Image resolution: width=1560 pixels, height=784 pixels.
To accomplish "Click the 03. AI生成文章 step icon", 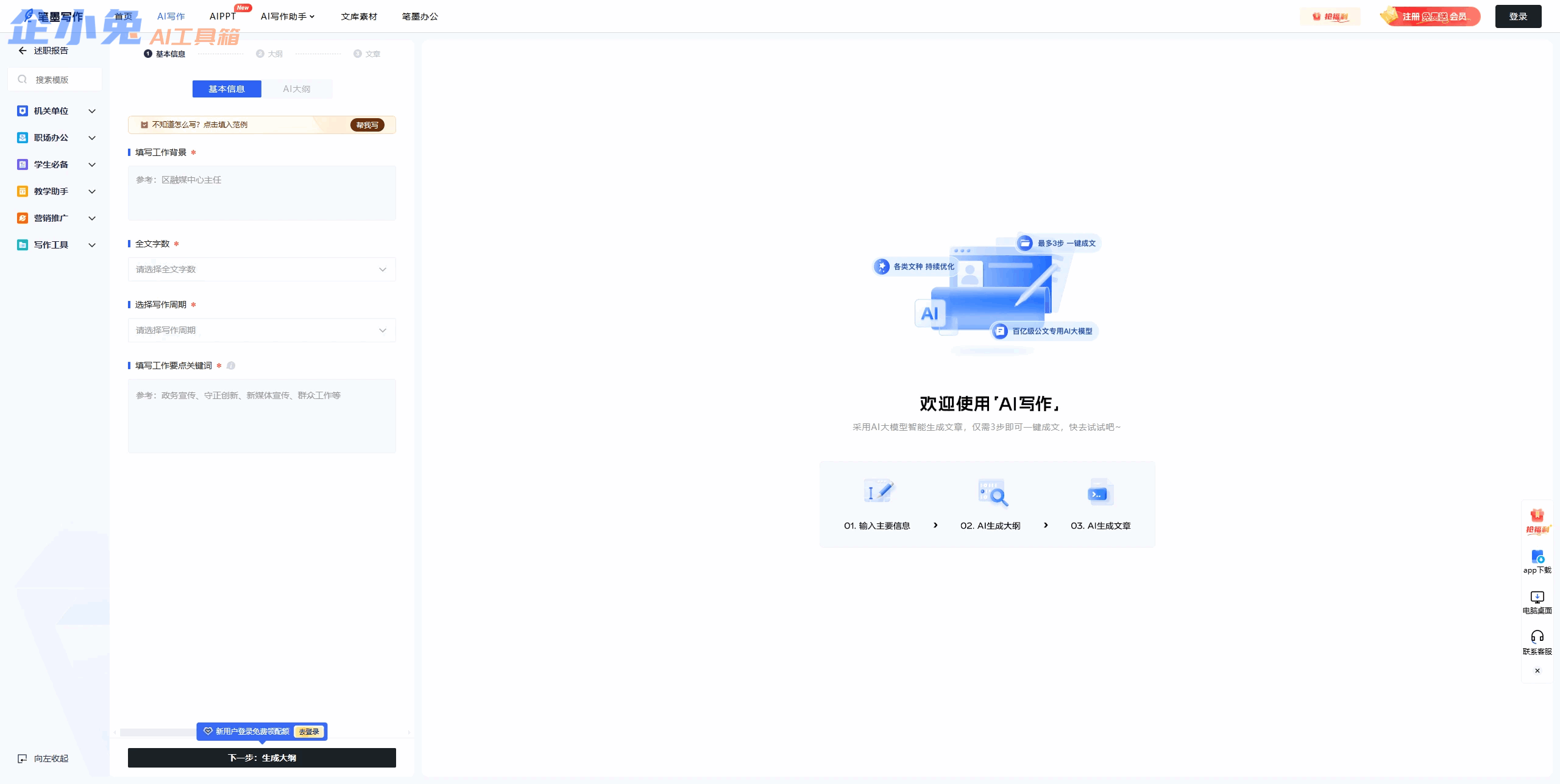I will tap(1101, 492).
